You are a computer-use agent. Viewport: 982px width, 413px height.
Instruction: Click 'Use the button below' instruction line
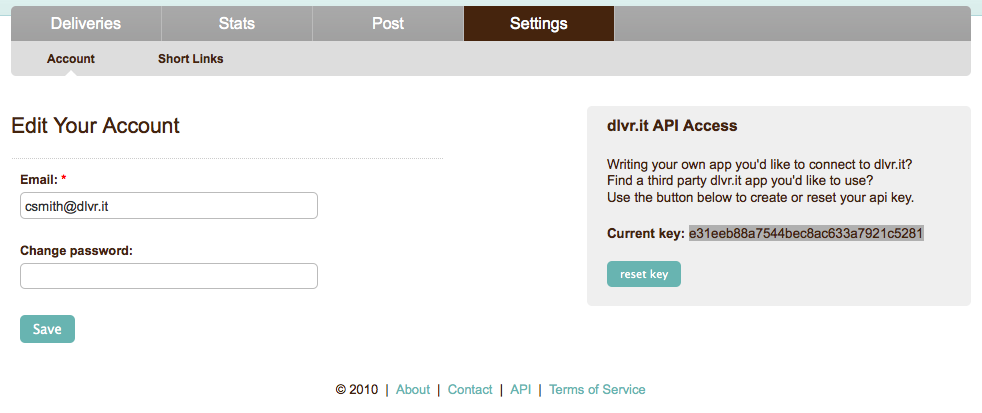point(761,198)
